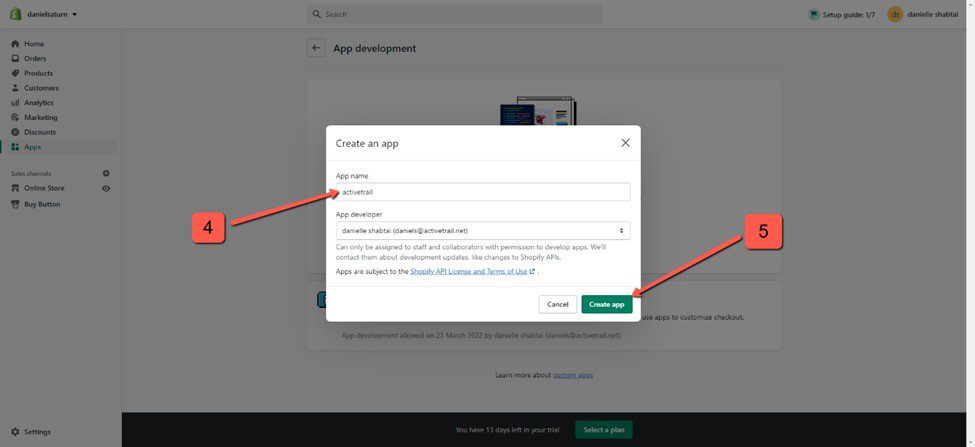Screen dimensions: 975x447
Task: Go to Orders in sidebar
Action: [35, 59]
